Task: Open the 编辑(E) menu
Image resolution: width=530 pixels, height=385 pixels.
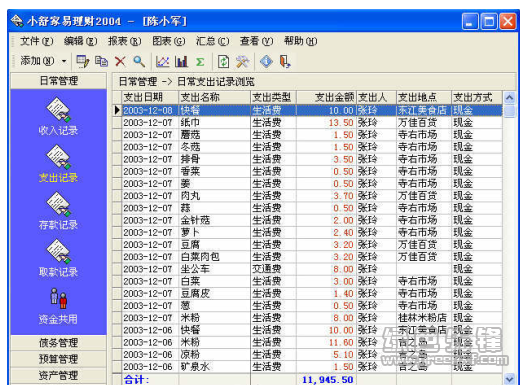Action: coord(80,41)
